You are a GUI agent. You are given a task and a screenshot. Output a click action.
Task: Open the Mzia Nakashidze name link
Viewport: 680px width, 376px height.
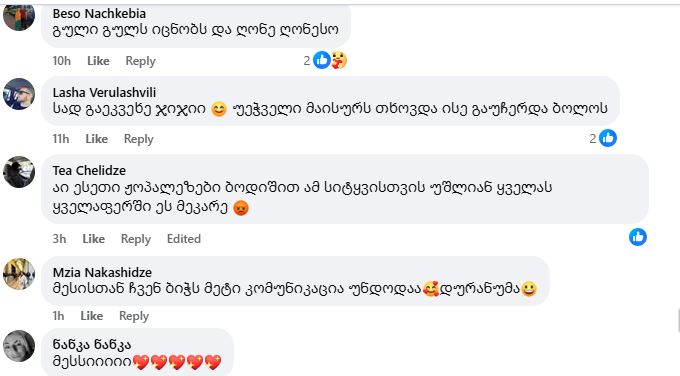click(102, 272)
